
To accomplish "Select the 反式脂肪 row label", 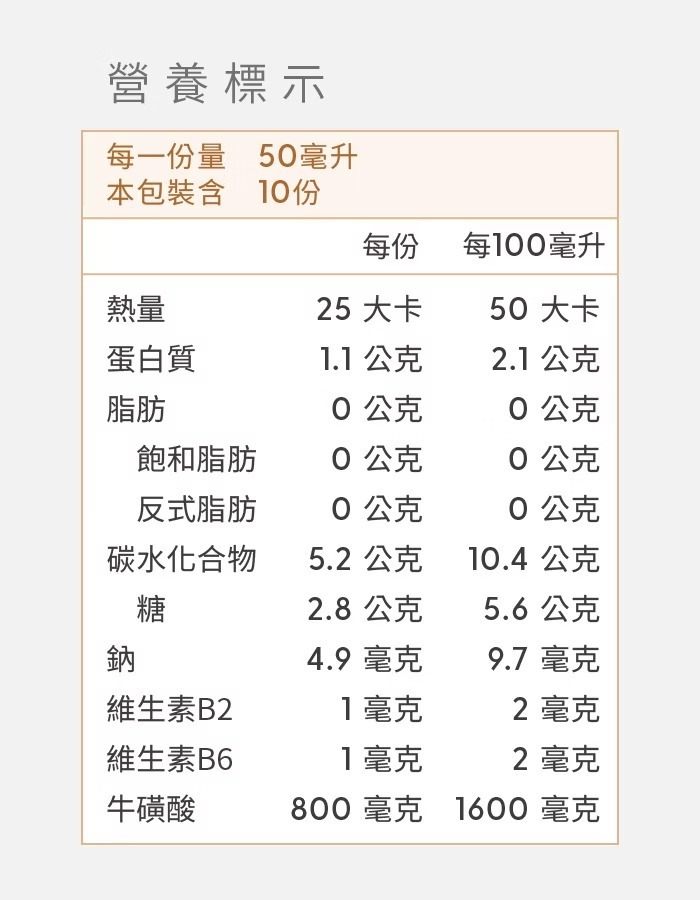I will 196,509.
